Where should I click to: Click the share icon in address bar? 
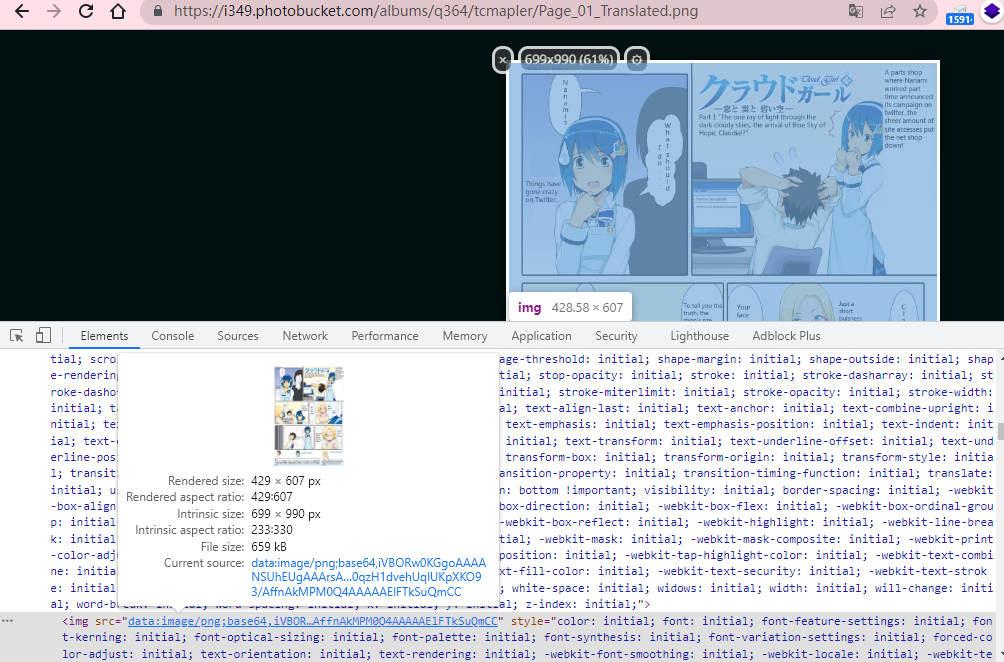(x=887, y=12)
